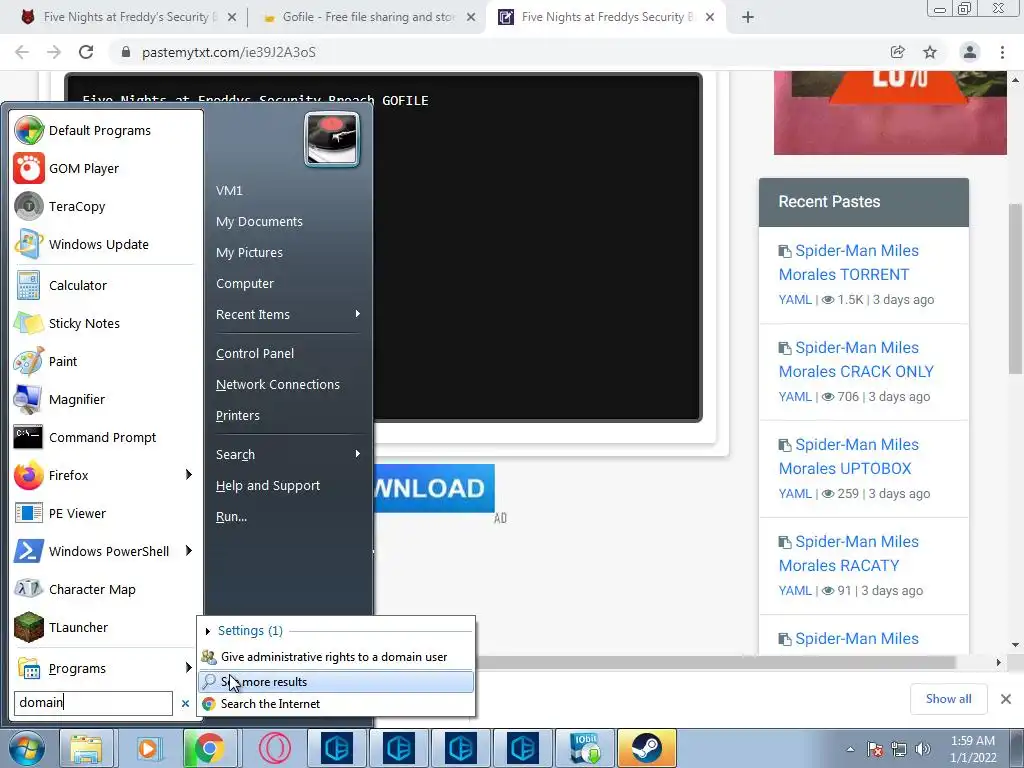The height and width of the screenshot is (768, 1024).
Task: Go back in browser history
Action: (x=22, y=52)
